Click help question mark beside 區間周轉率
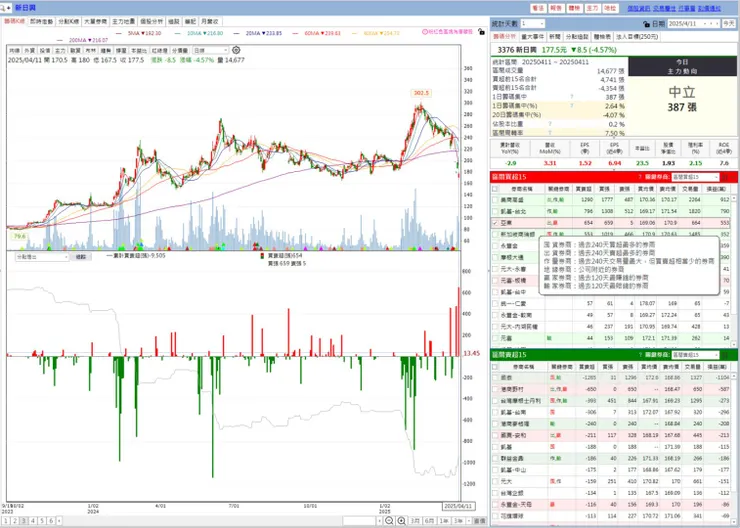This screenshot has height=528, width=740. click(550, 133)
